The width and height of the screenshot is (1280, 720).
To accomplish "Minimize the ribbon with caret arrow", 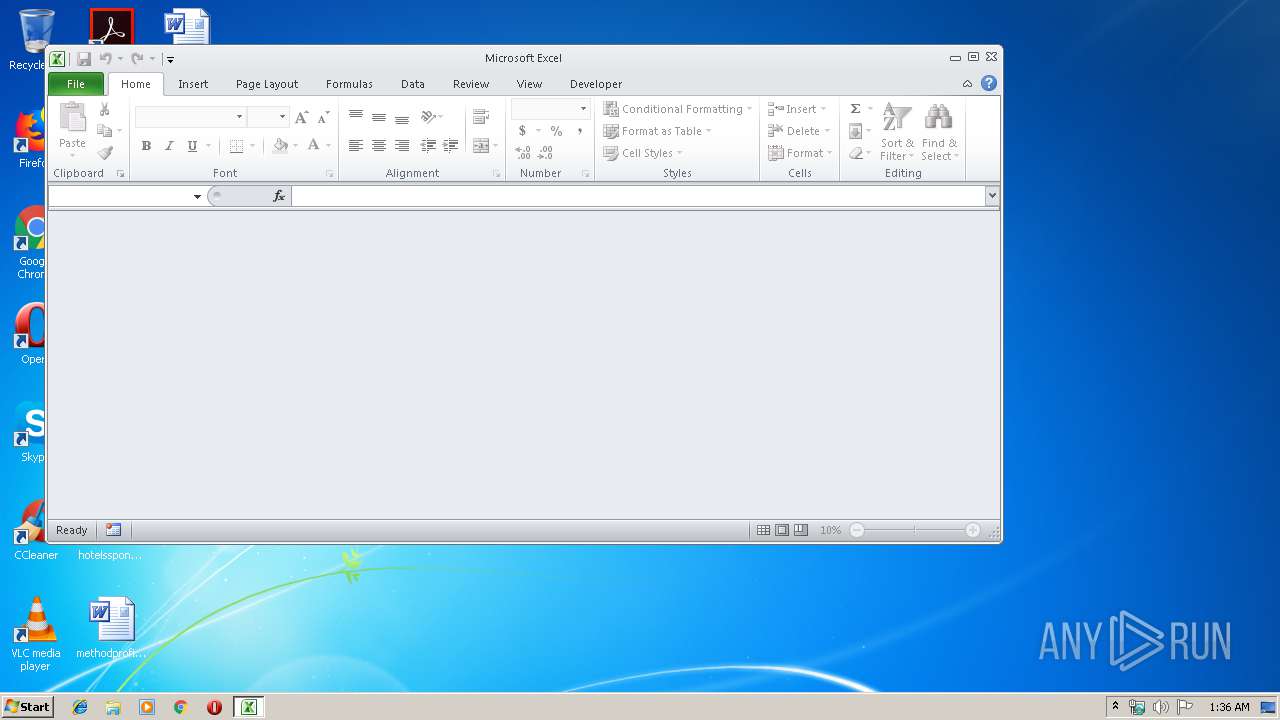I will tap(967, 84).
